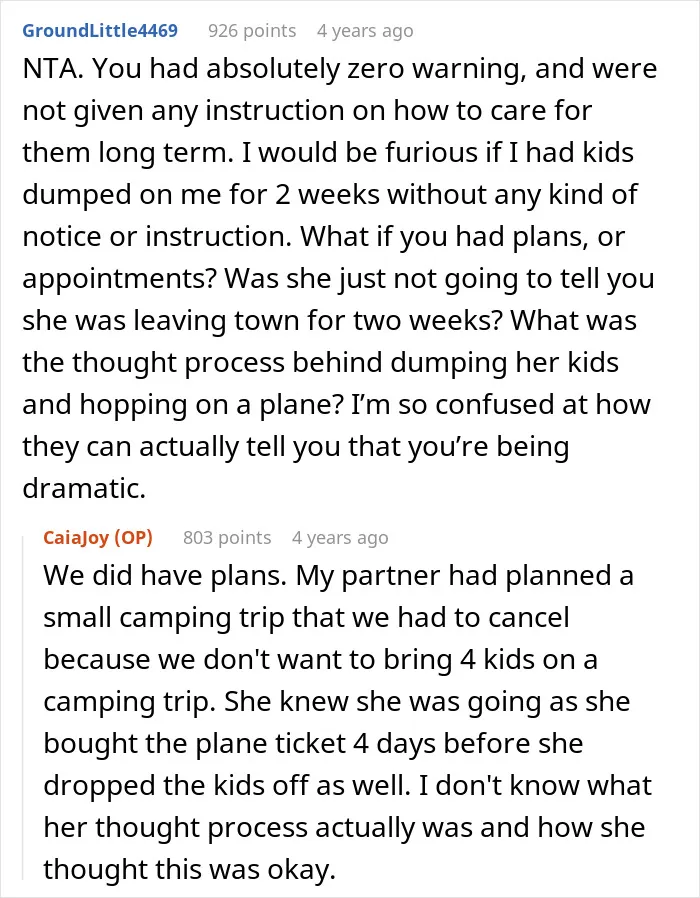The height and width of the screenshot is (898, 700).
Task: Open GroundLittle4469's user profile
Action: click(100, 30)
